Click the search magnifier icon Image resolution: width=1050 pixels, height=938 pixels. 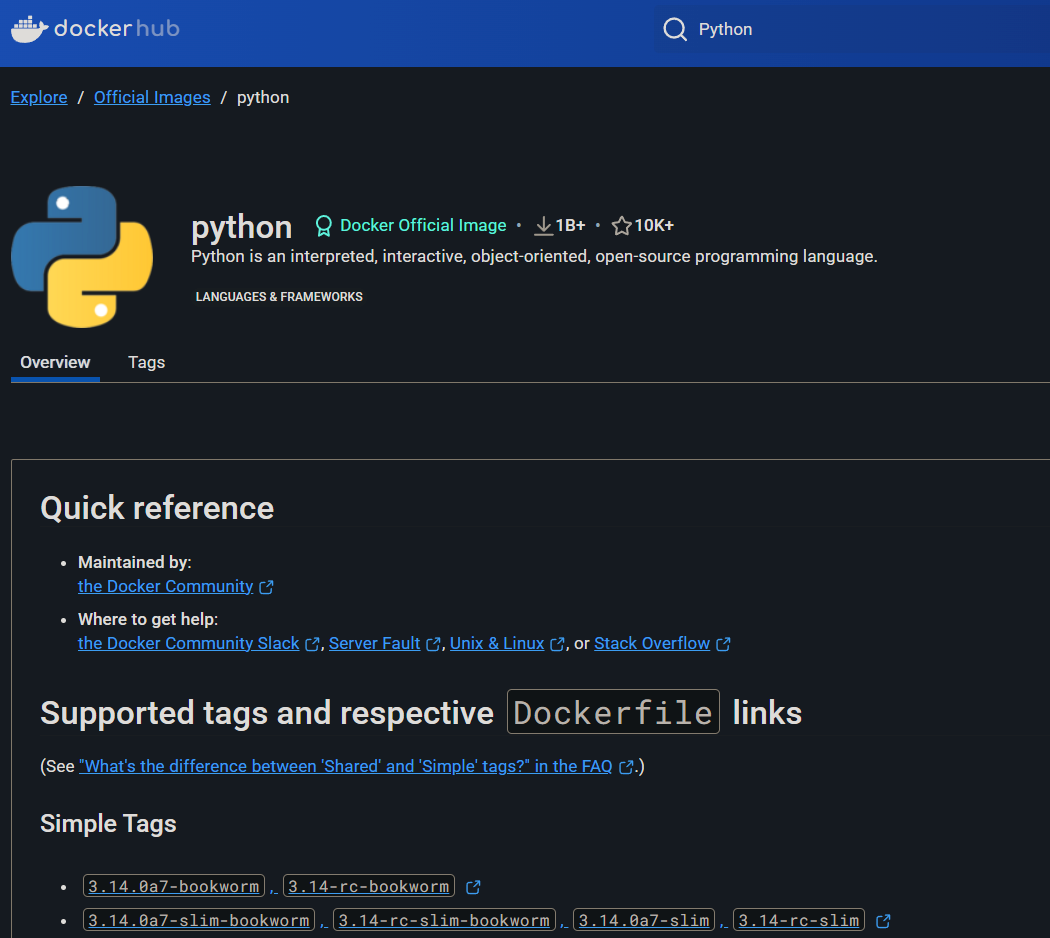point(675,29)
